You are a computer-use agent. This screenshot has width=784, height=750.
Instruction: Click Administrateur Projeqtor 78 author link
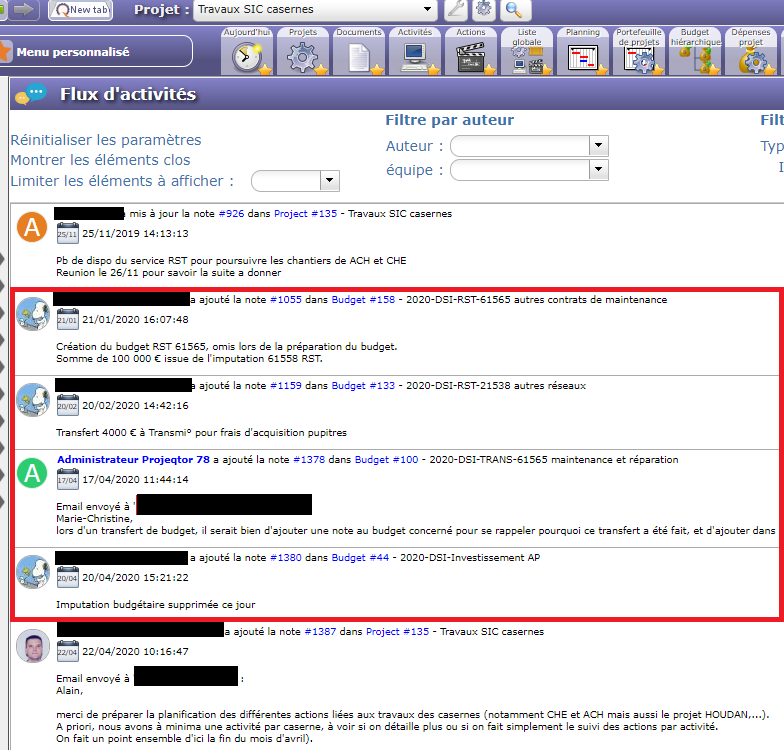(x=134, y=460)
